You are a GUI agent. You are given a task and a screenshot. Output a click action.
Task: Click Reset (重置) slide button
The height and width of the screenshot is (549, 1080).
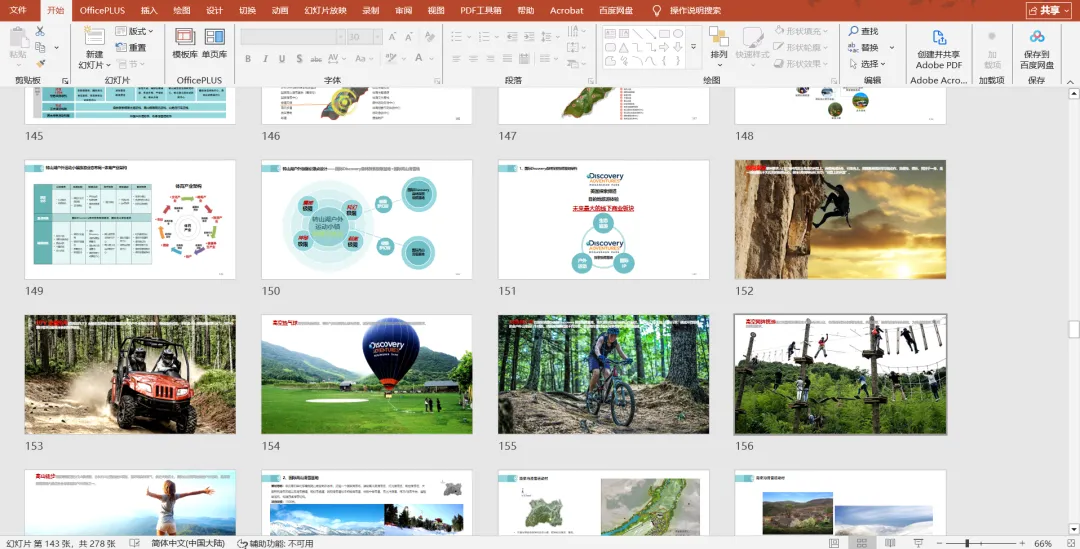[x=130, y=48]
